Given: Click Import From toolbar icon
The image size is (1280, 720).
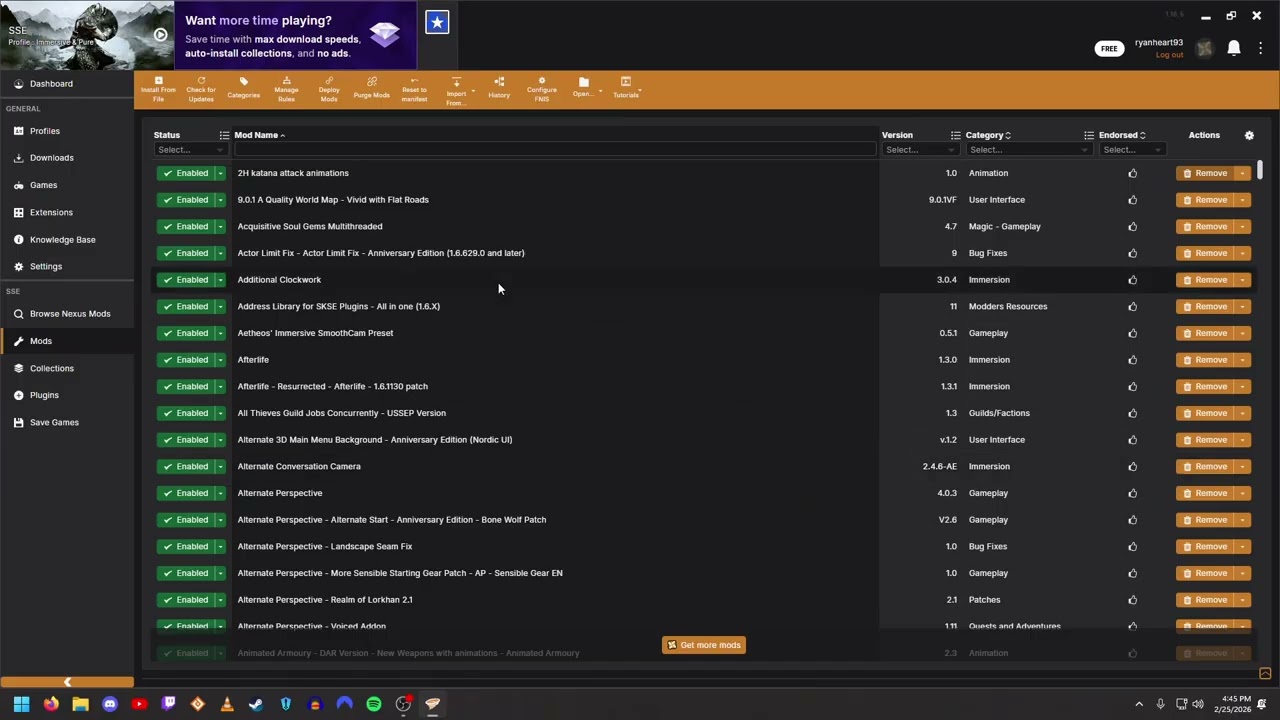Looking at the screenshot, I should tap(456, 81).
